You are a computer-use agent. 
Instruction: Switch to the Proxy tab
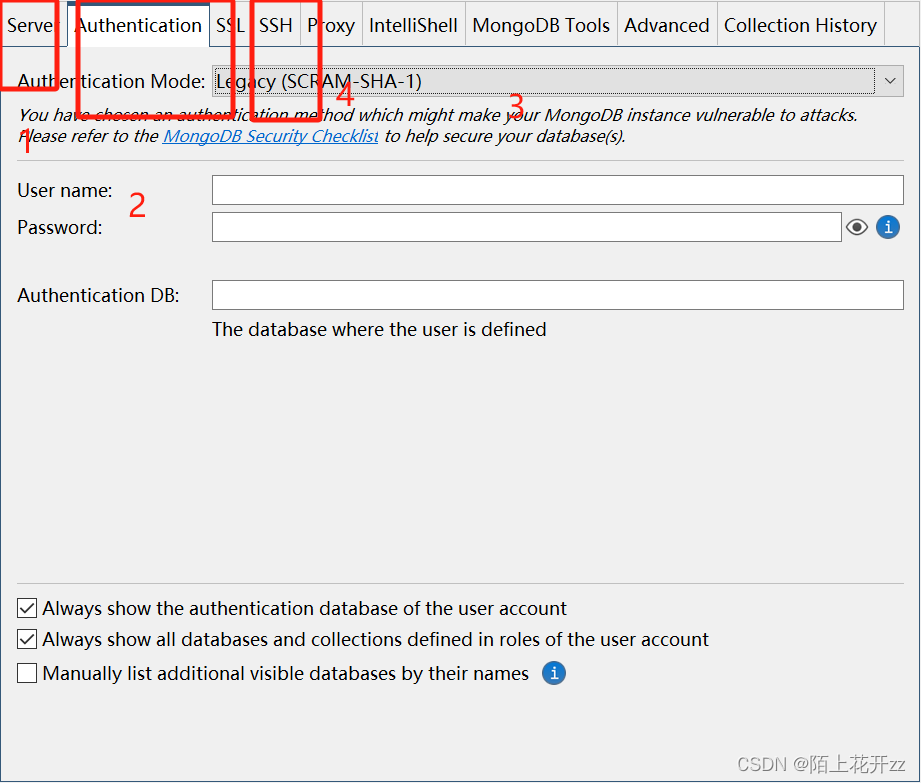[331, 25]
